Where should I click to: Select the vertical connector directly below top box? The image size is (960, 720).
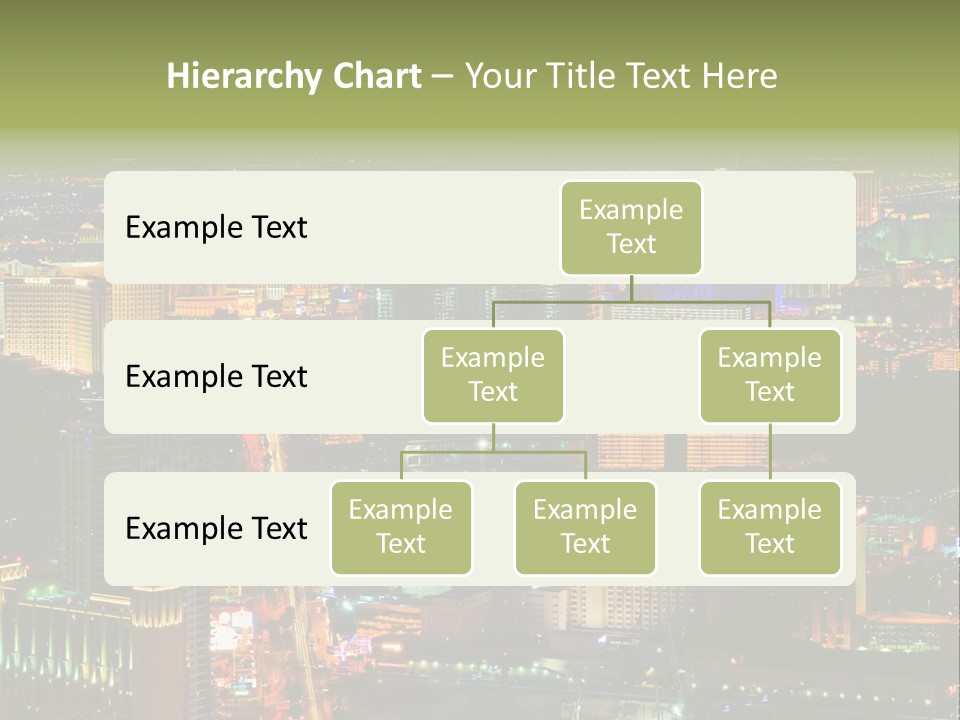point(631,288)
